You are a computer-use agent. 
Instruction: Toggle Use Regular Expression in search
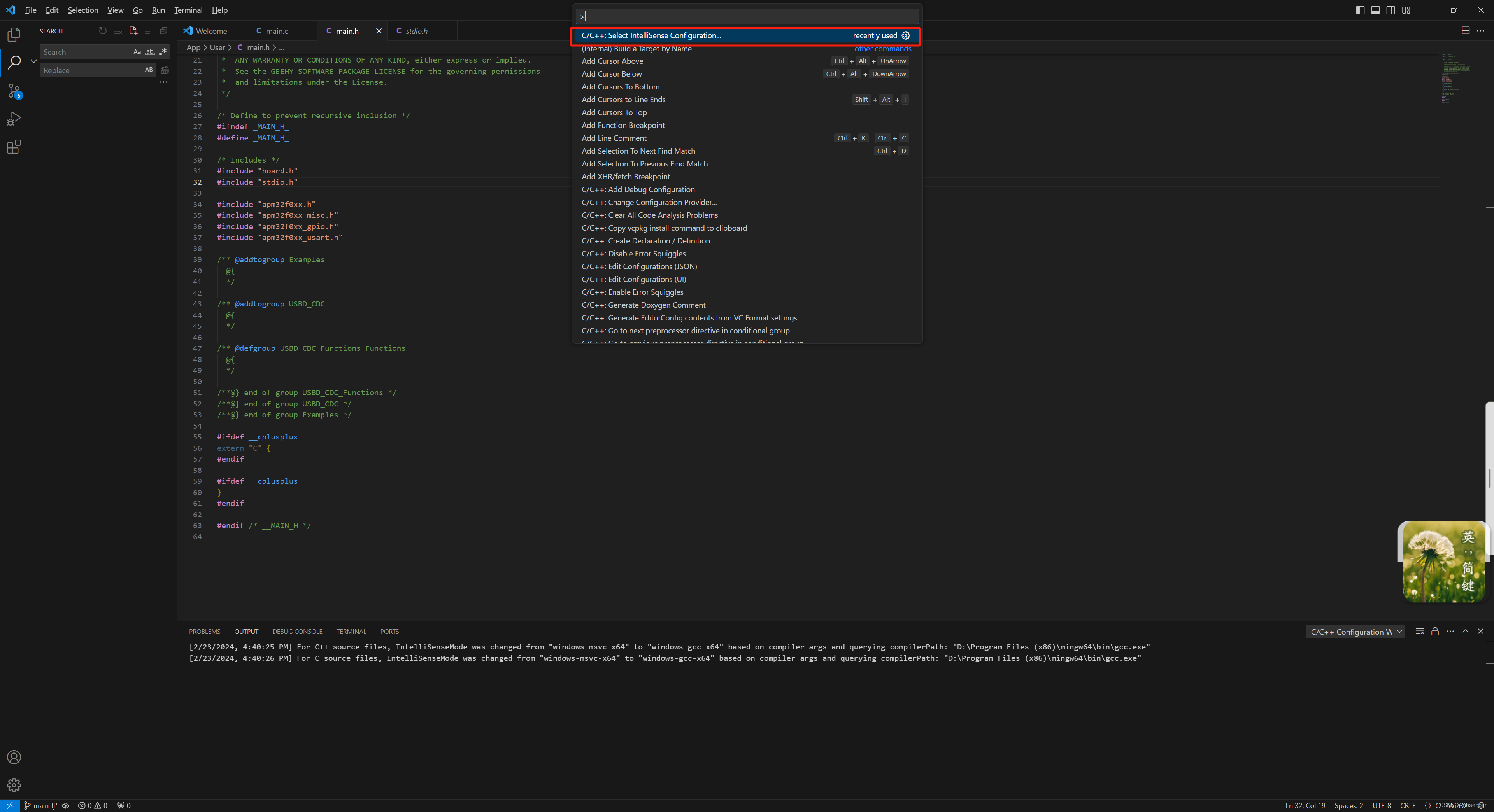pos(163,52)
